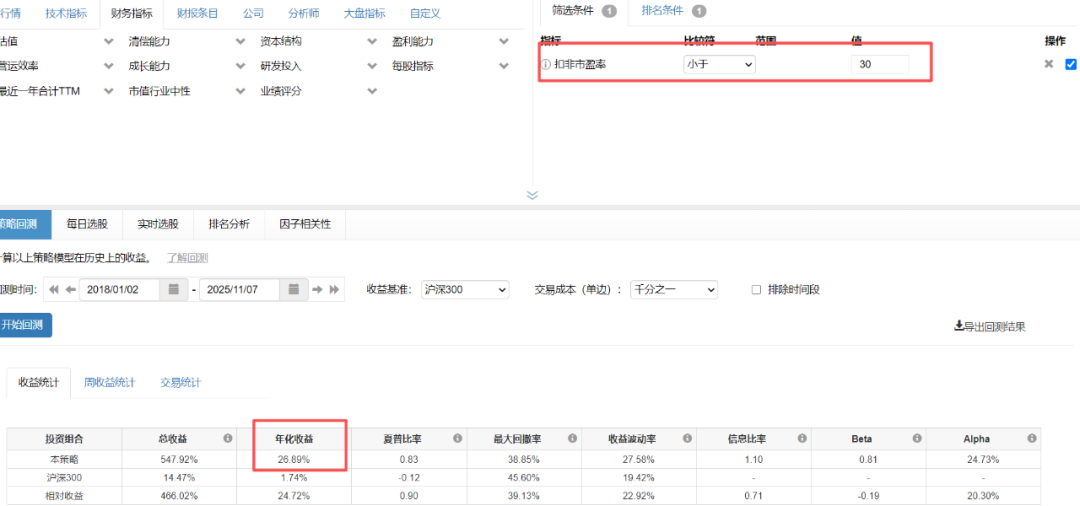This screenshot has height=506, width=1080.
Task: Expand the 成长能力 category
Action: (240, 67)
